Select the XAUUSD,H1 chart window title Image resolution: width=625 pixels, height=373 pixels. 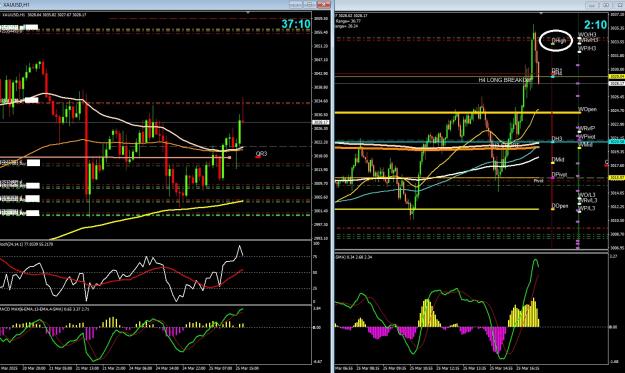tap(15, 4)
